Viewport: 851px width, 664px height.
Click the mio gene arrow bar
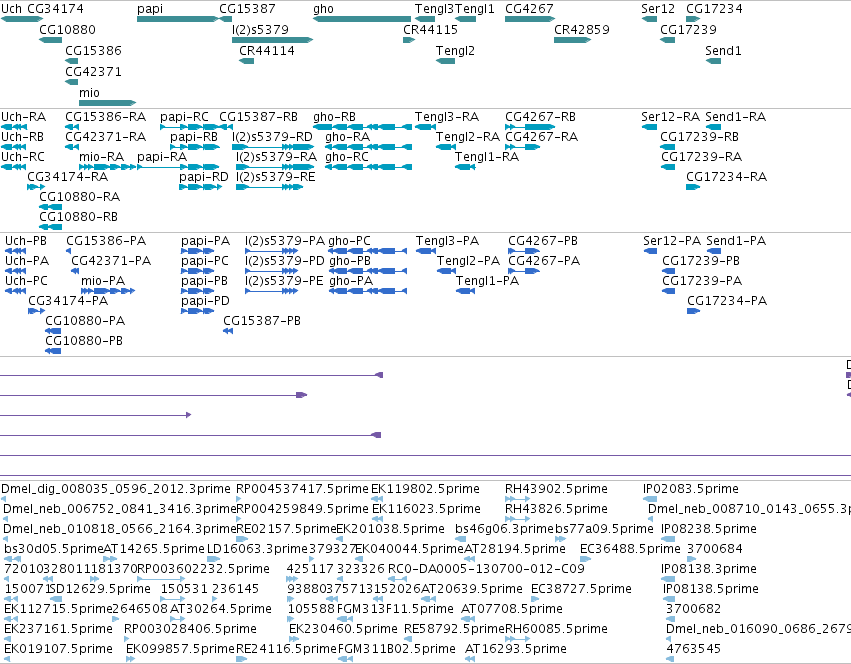pyautogui.click(x=107, y=103)
